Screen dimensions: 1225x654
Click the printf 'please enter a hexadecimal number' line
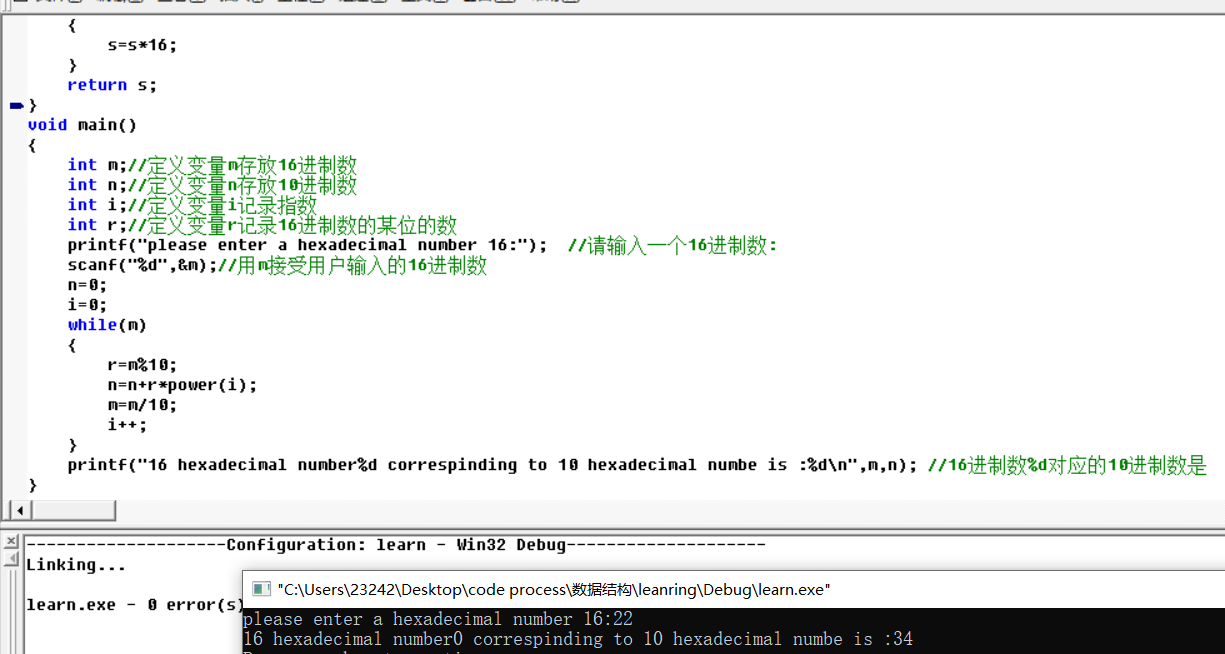coord(422,245)
